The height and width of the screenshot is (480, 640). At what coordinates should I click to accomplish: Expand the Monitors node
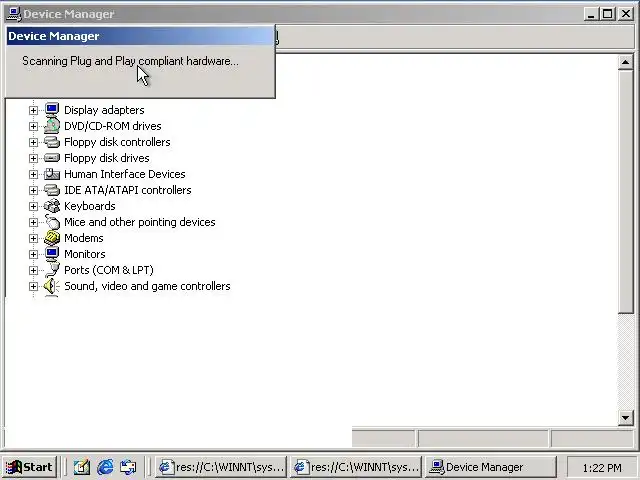(33, 254)
